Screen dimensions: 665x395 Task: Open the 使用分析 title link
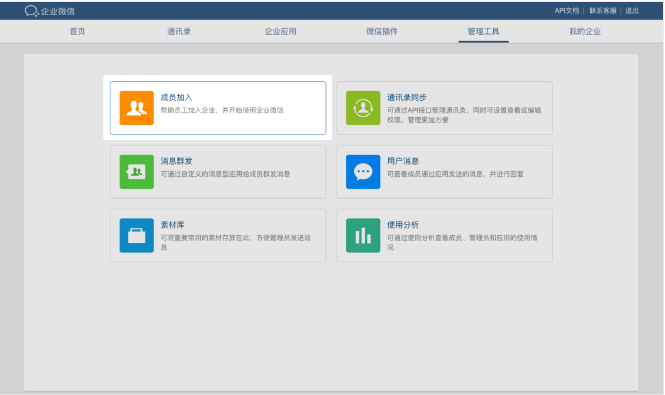[403, 225]
